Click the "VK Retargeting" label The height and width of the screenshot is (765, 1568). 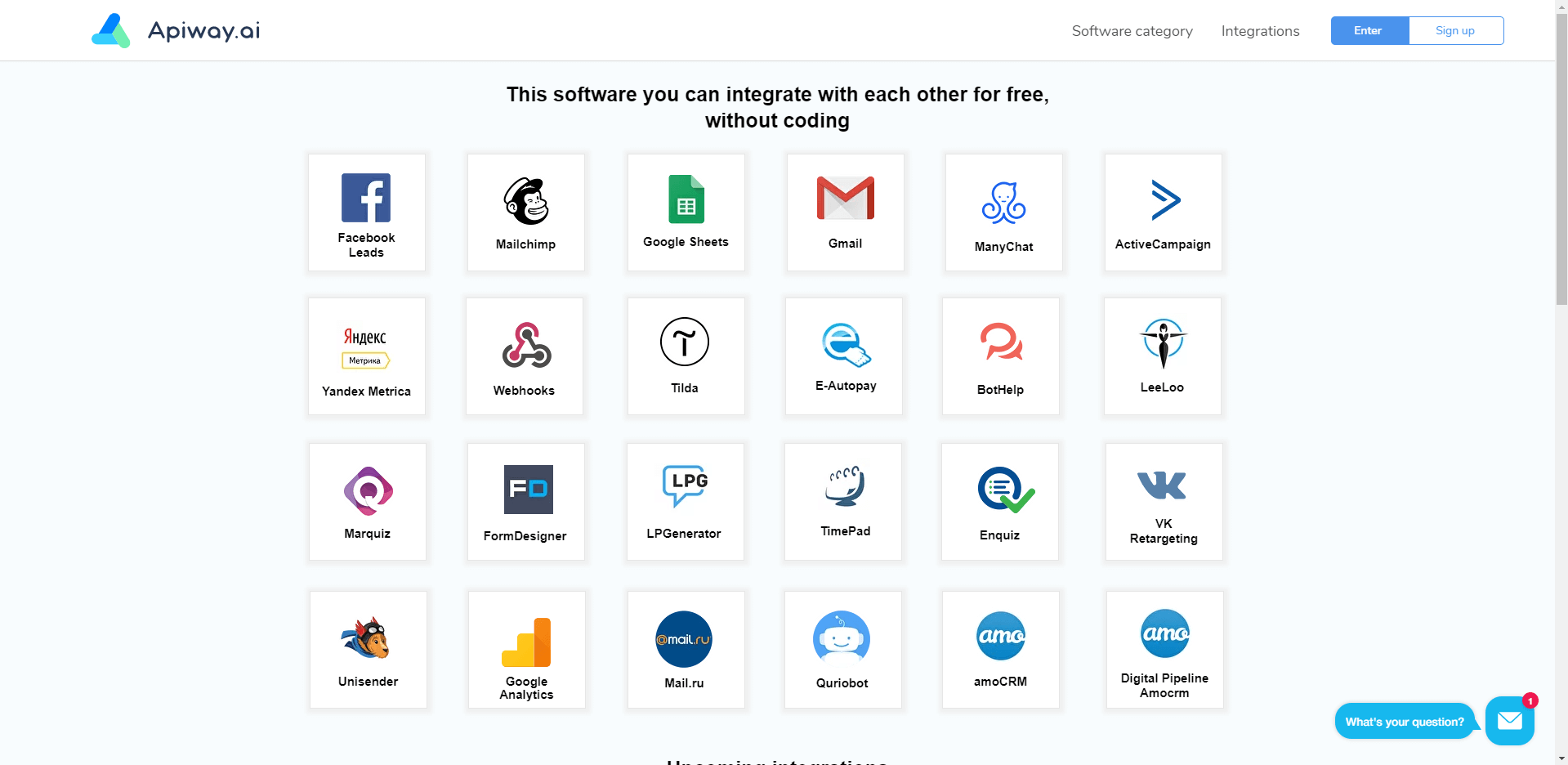click(x=1164, y=531)
